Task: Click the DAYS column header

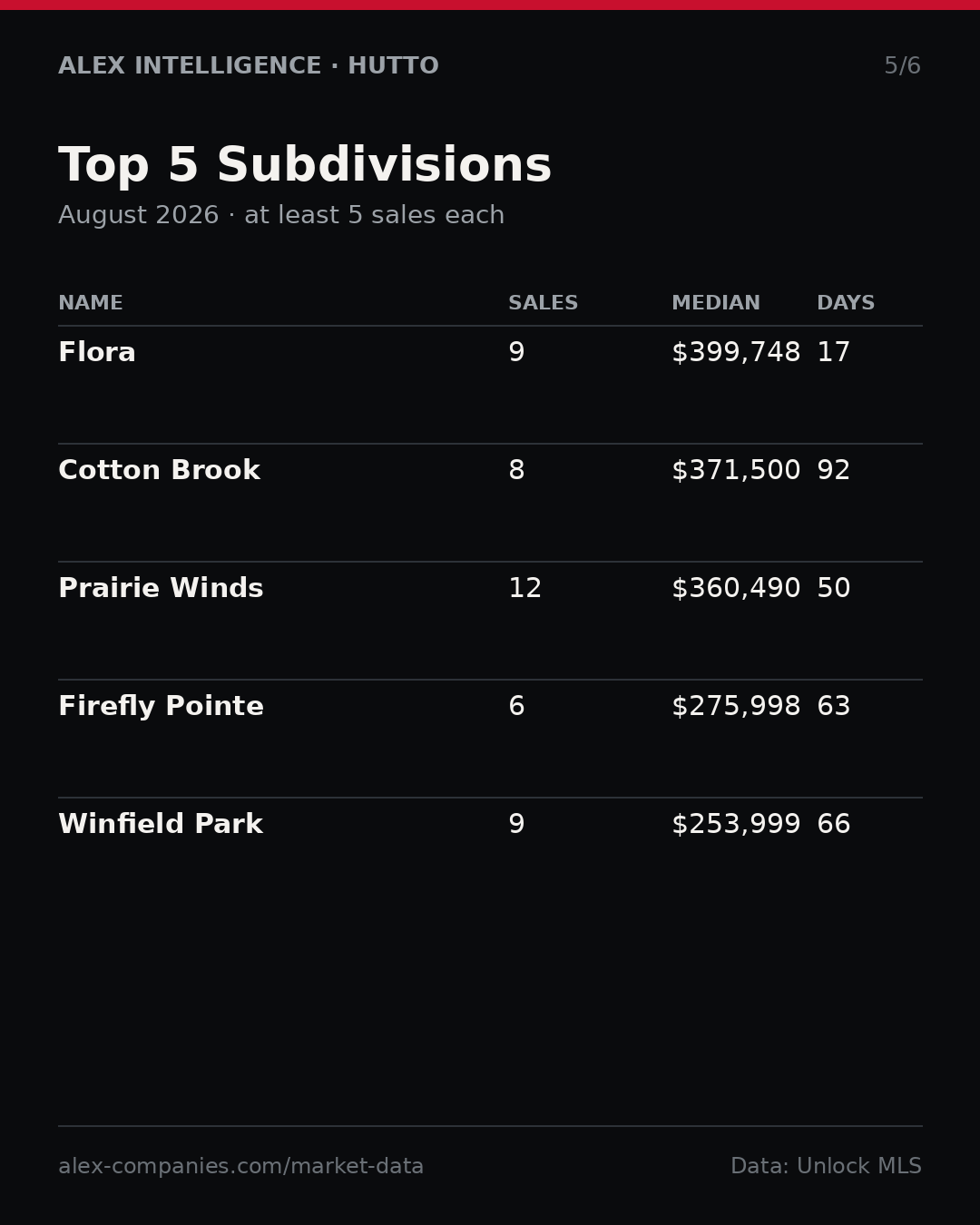Action: tap(846, 304)
